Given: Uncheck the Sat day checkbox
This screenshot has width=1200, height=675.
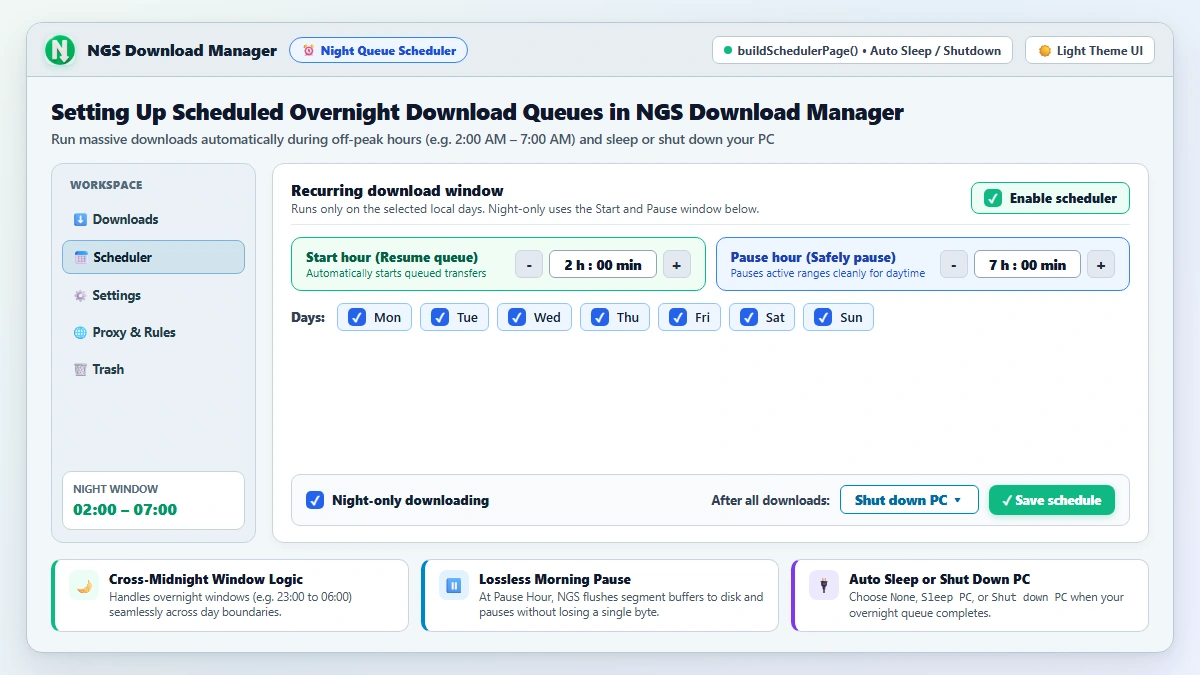Looking at the screenshot, I should (x=749, y=317).
